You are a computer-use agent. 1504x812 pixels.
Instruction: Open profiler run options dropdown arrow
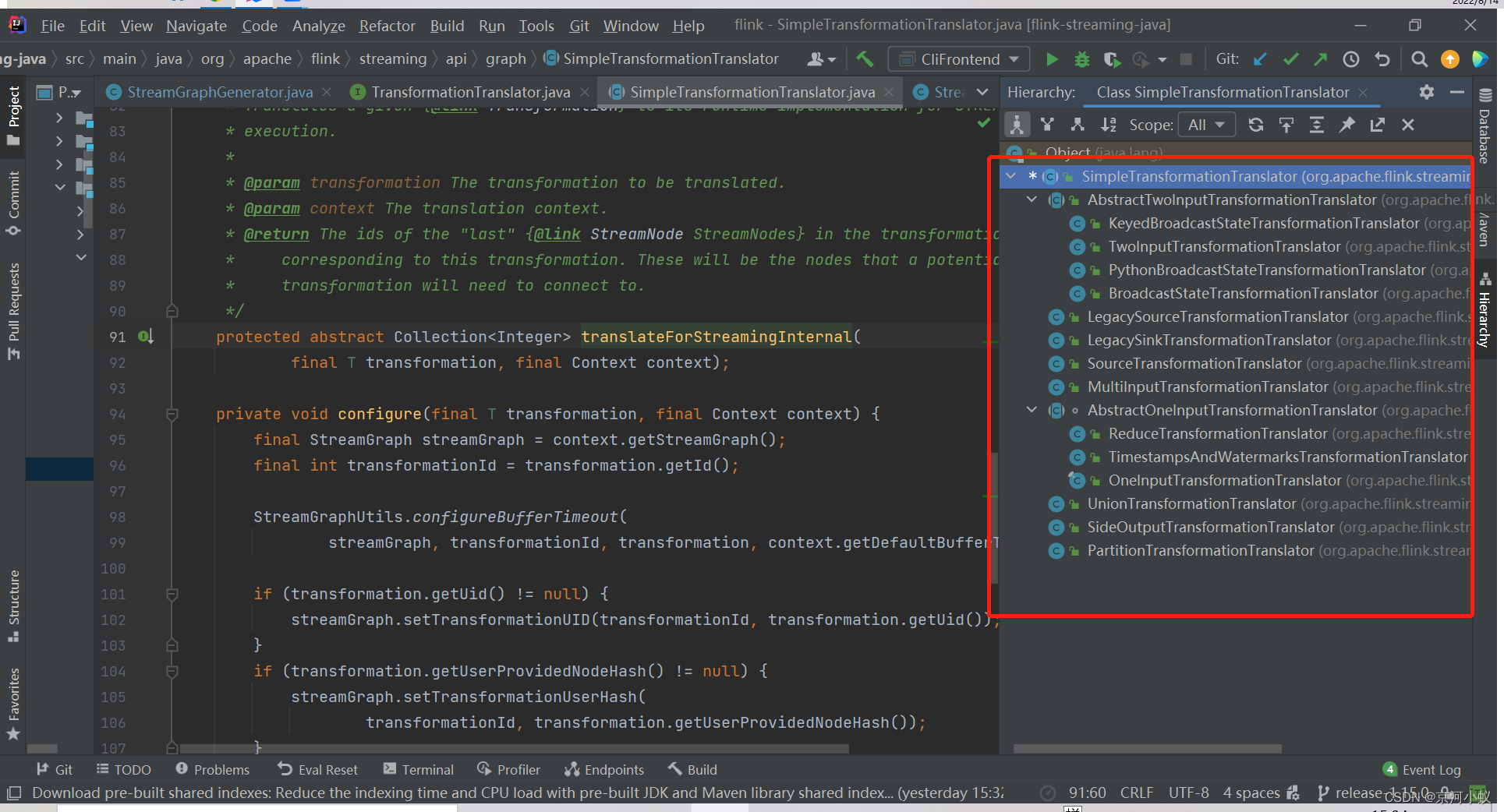[x=1162, y=59]
